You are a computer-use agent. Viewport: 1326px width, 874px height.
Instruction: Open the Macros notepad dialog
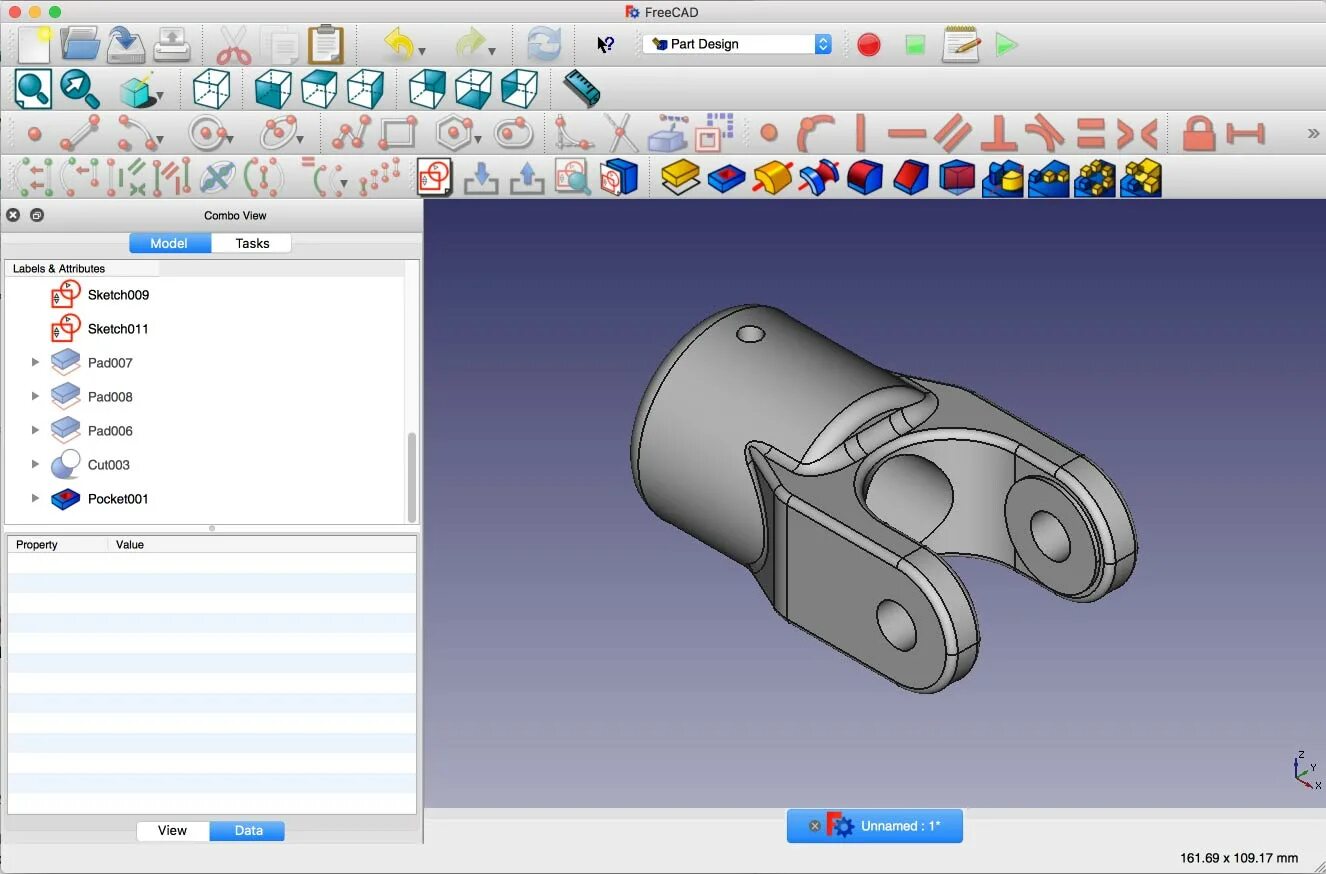pos(961,45)
